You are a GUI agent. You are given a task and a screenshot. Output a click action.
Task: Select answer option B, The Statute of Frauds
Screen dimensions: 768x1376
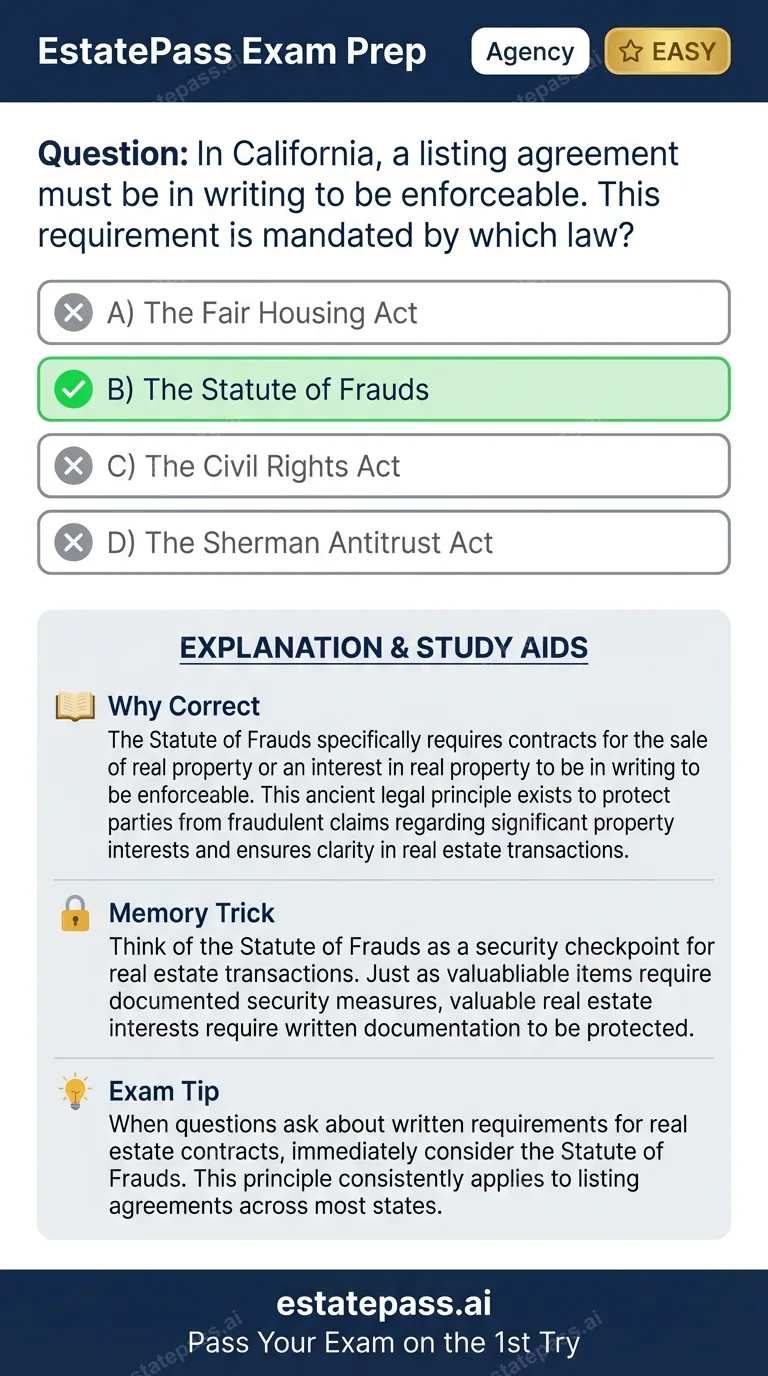[x=384, y=389]
